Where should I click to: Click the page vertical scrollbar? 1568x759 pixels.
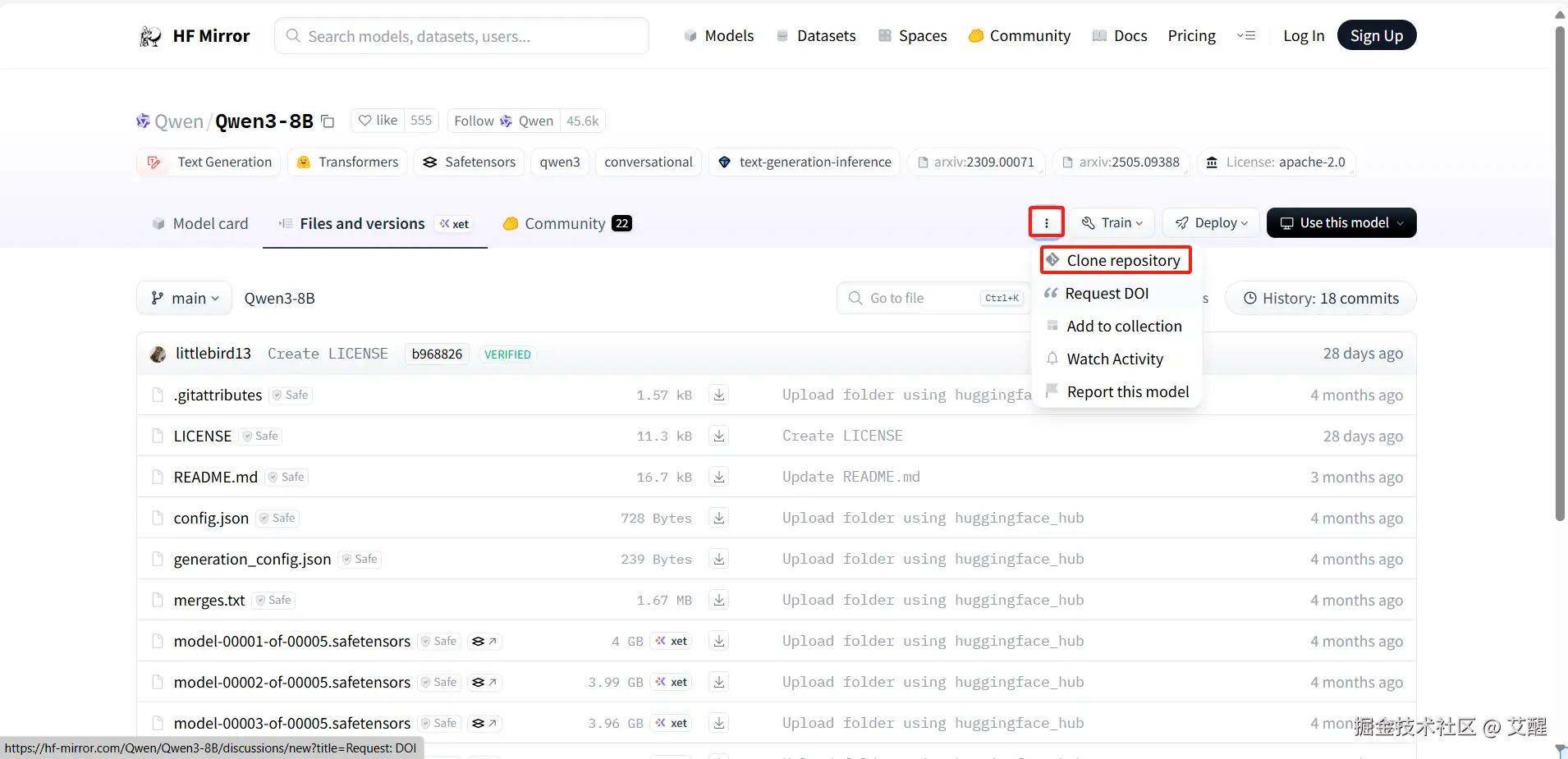pyautogui.click(x=1560, y=274)
